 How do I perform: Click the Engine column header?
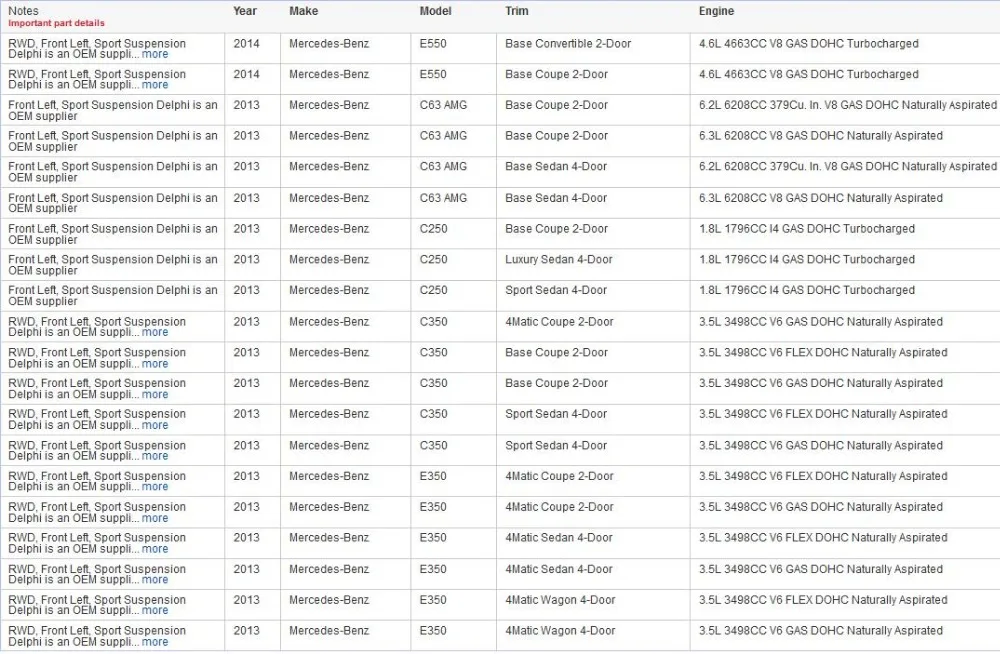(x=716, y=11)
